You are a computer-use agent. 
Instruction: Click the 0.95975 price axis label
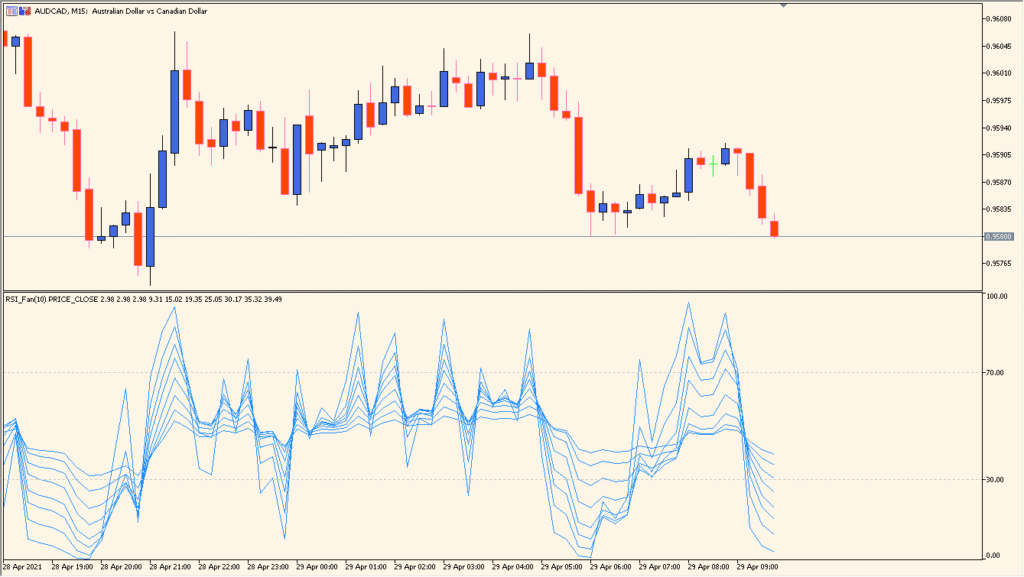point(1000,101)
